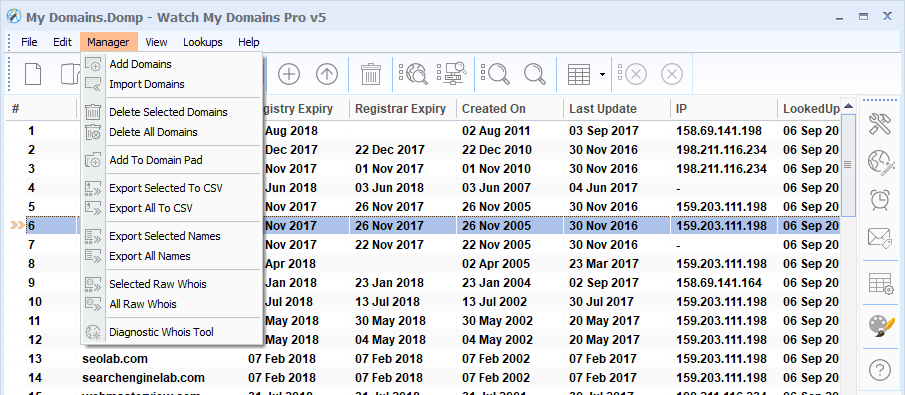The width and height of the screenshot is (905, 395).
Task: Click the help question mark sidebar icon
Action: tap(880, 369)
